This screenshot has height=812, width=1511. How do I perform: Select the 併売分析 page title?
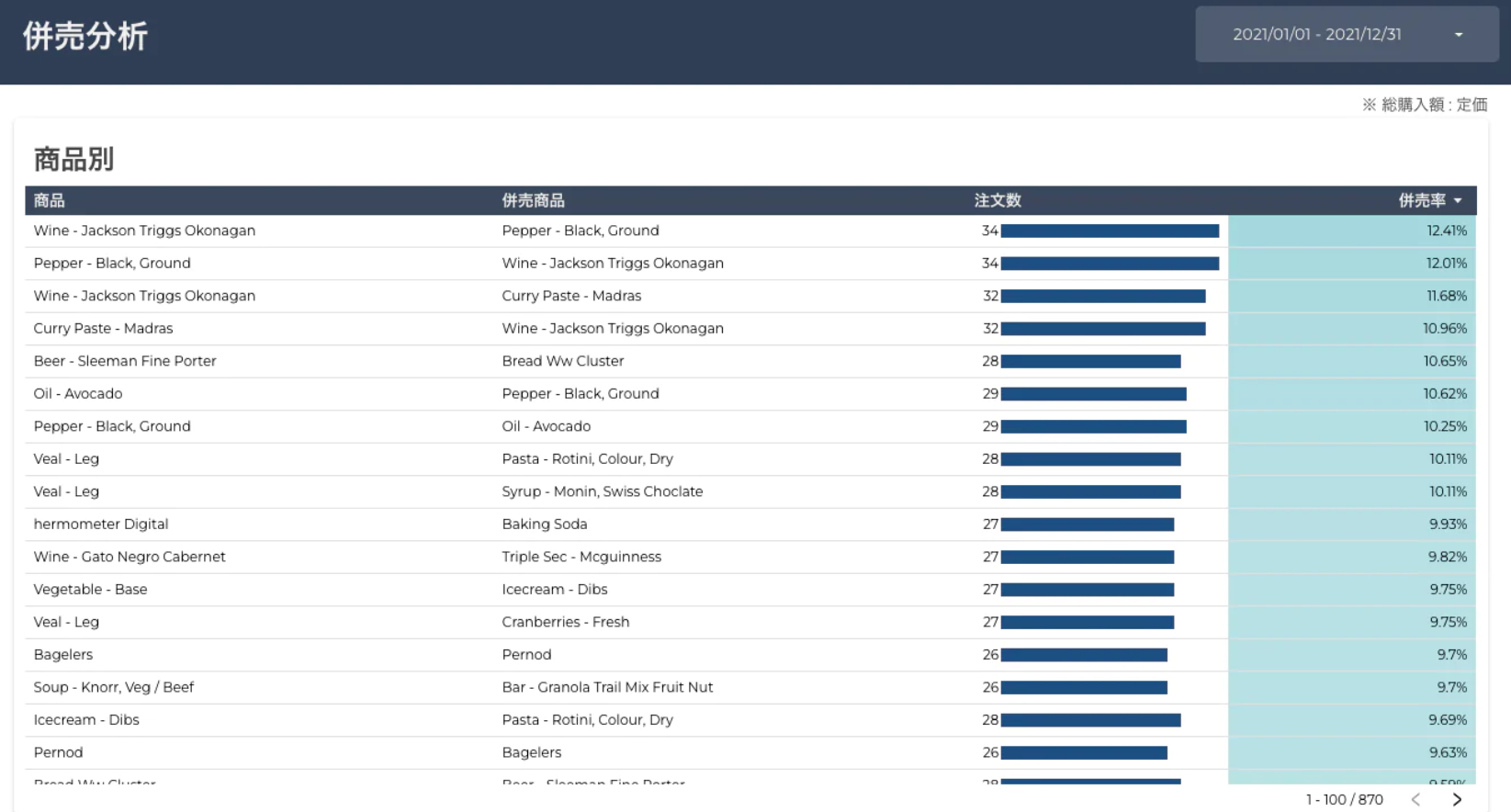[85, 37]
